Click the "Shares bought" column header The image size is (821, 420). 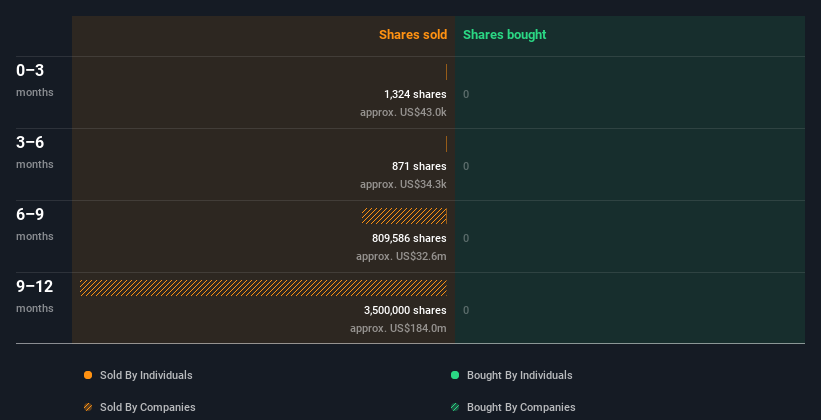(x=504, y=35)
